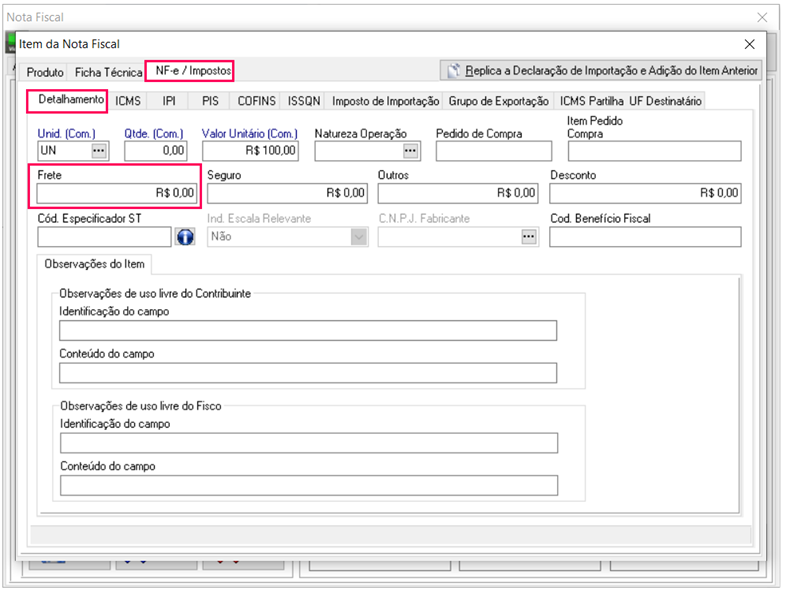Click the Frete value field
Image resolution: width=786 pixels, height=594 pixels.
coord(117,193)
